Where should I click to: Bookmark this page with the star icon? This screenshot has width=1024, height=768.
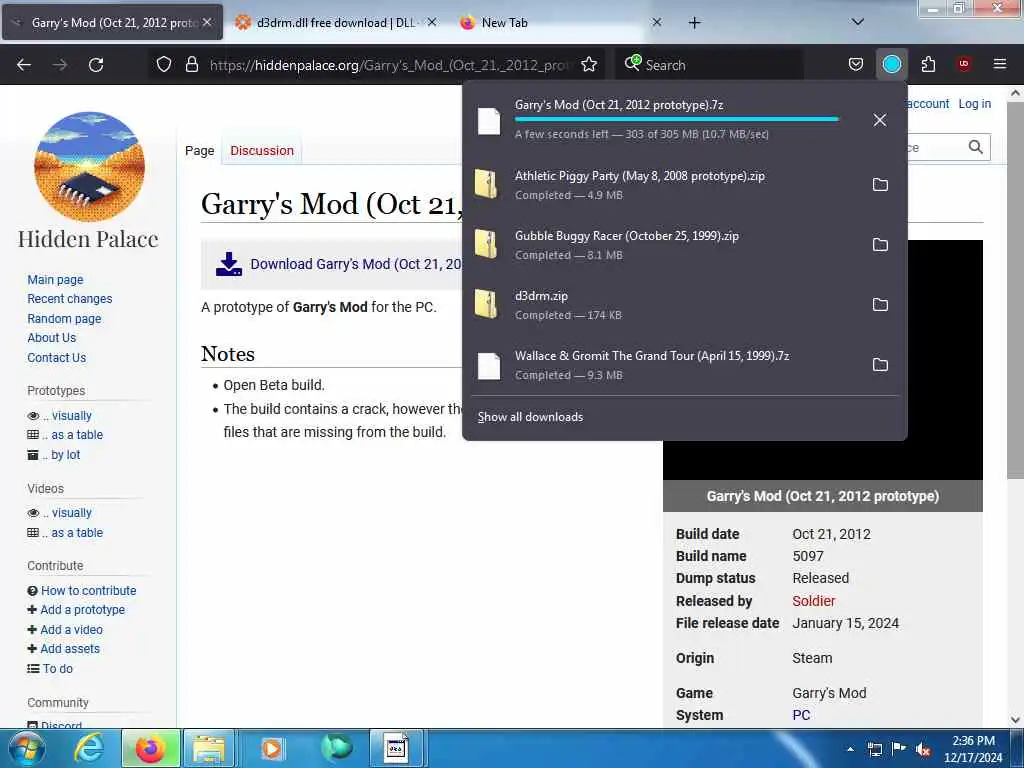tap(589, 65)
